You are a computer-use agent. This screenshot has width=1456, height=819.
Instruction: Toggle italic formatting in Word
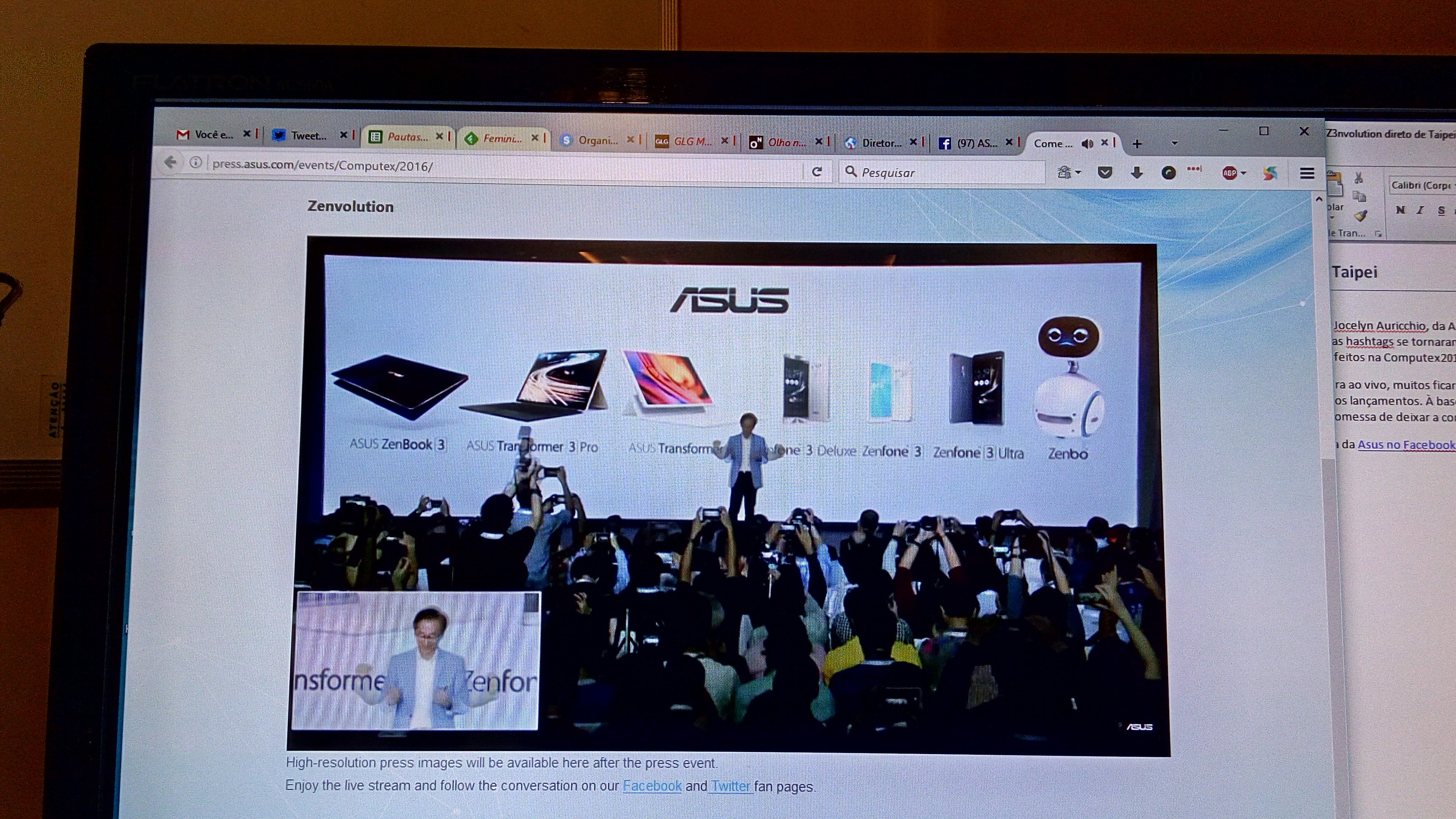point(1420,210)
